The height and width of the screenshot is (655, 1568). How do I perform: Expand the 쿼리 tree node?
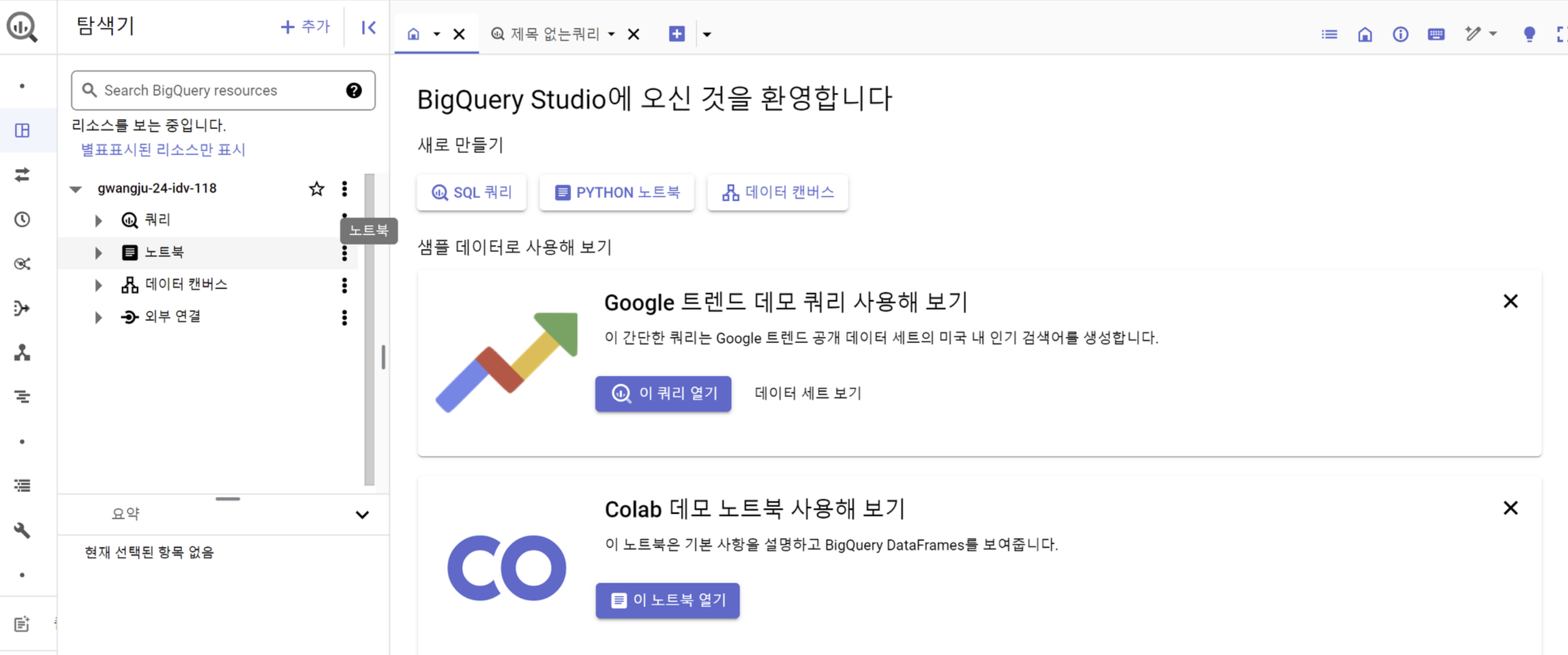(x=98, y=220)
